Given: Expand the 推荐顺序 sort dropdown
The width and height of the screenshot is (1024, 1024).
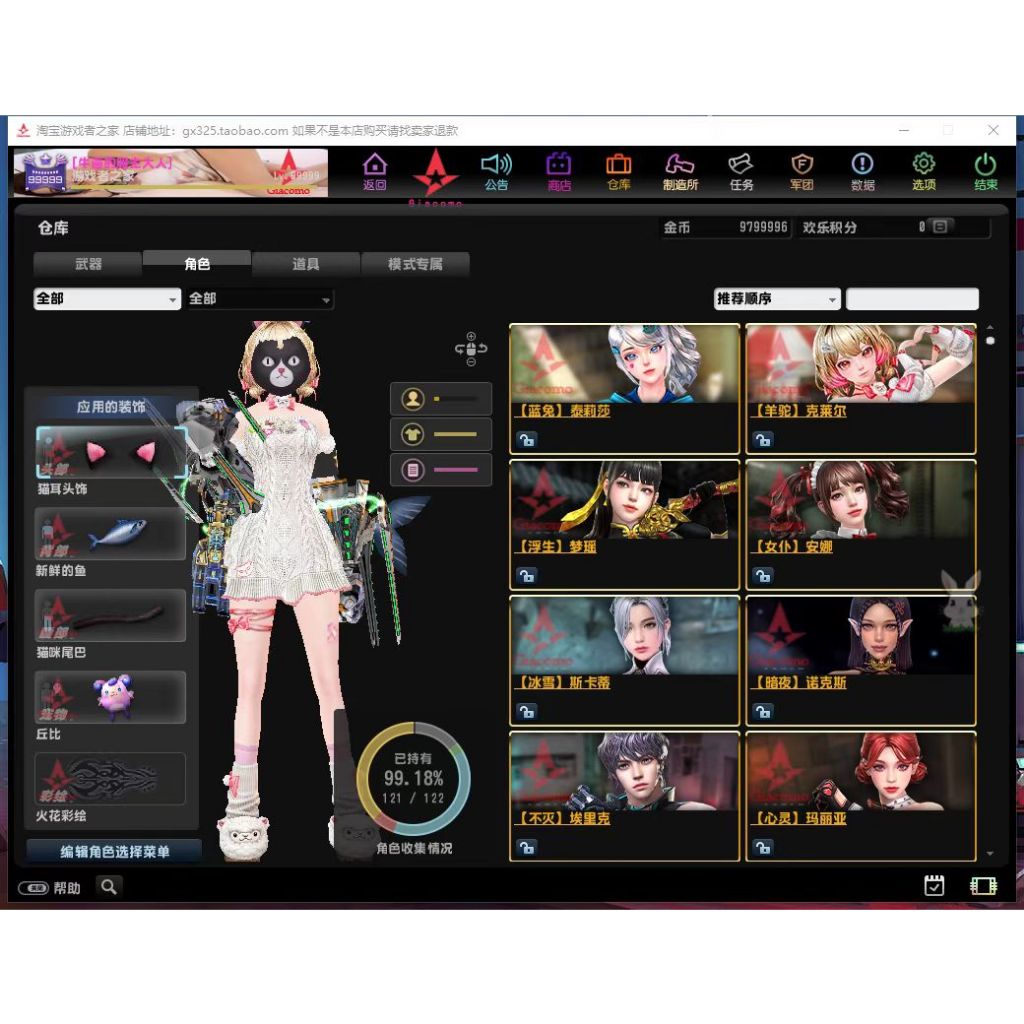Looking at the screenshot, I should tap(777, 299).
